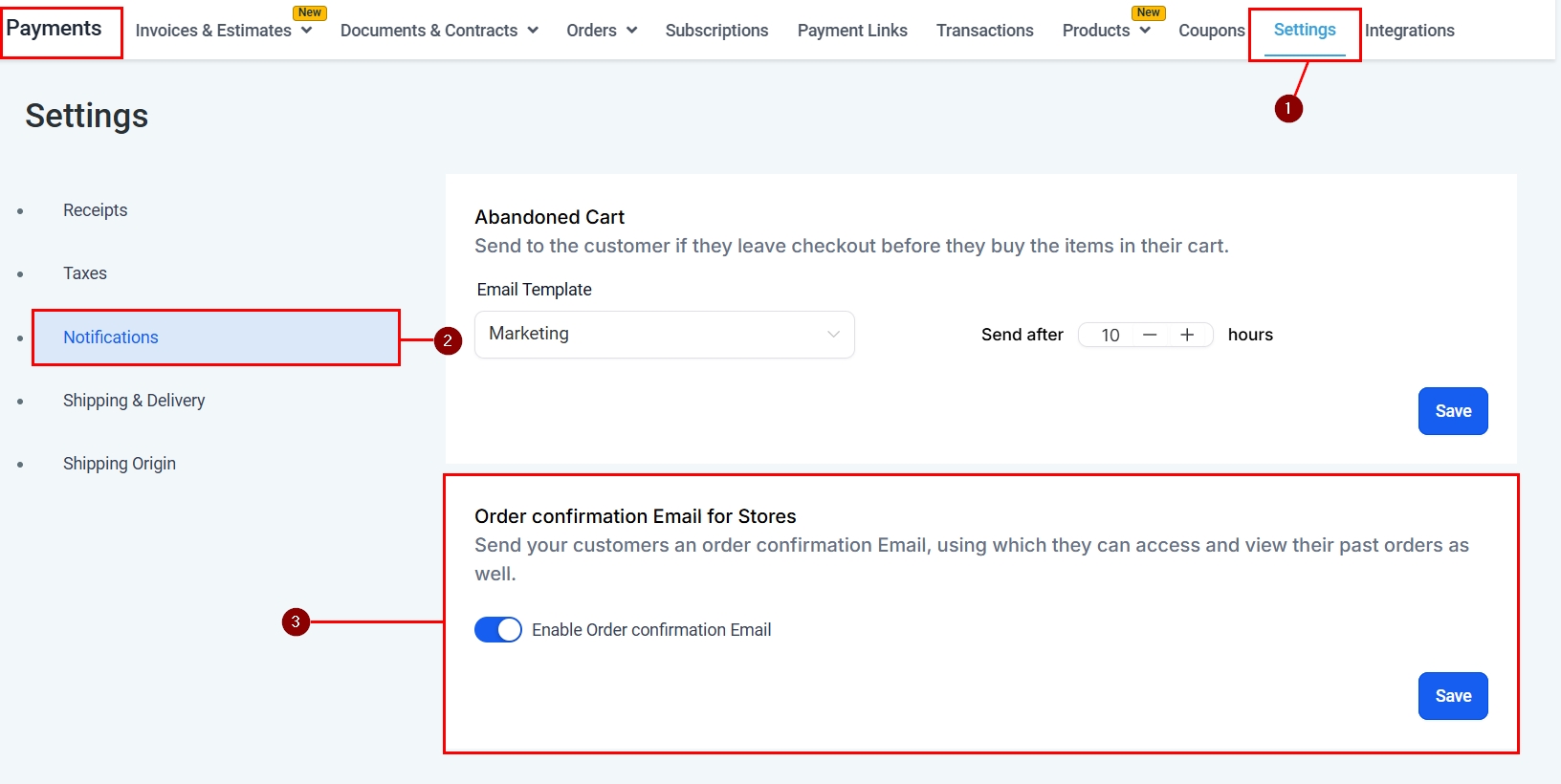Toggle Enable Order confirmation Email switch
The width and height of the screenshot is (1561, 784).
coord(498,630)
